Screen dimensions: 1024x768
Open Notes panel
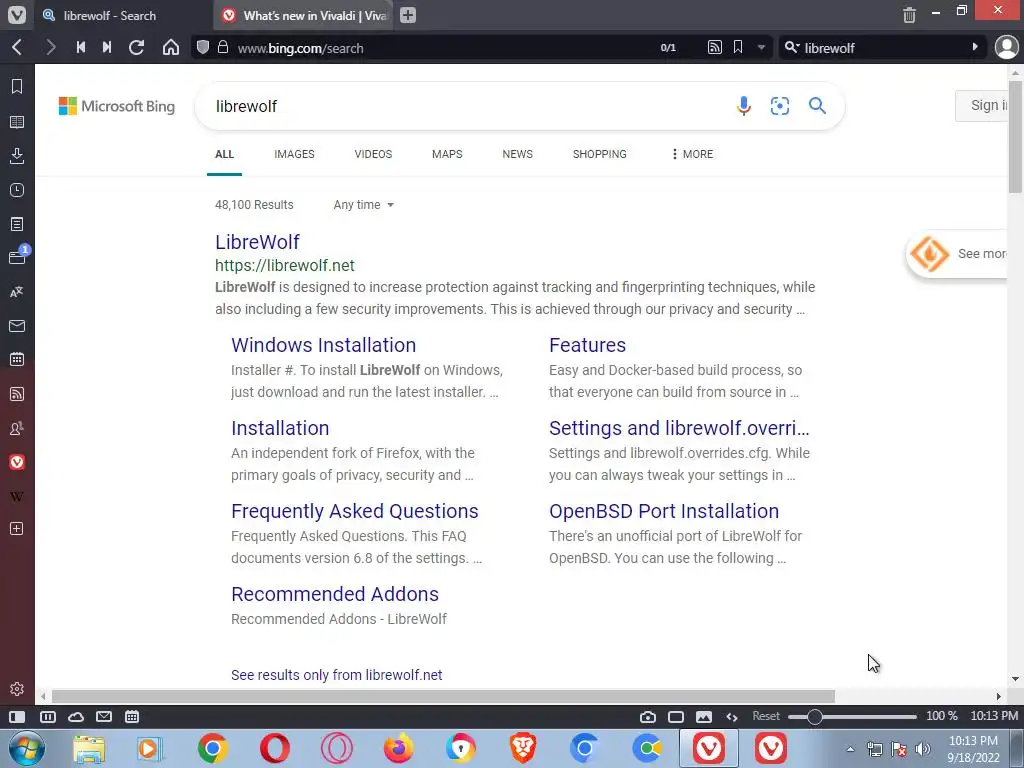click(17, 224)
